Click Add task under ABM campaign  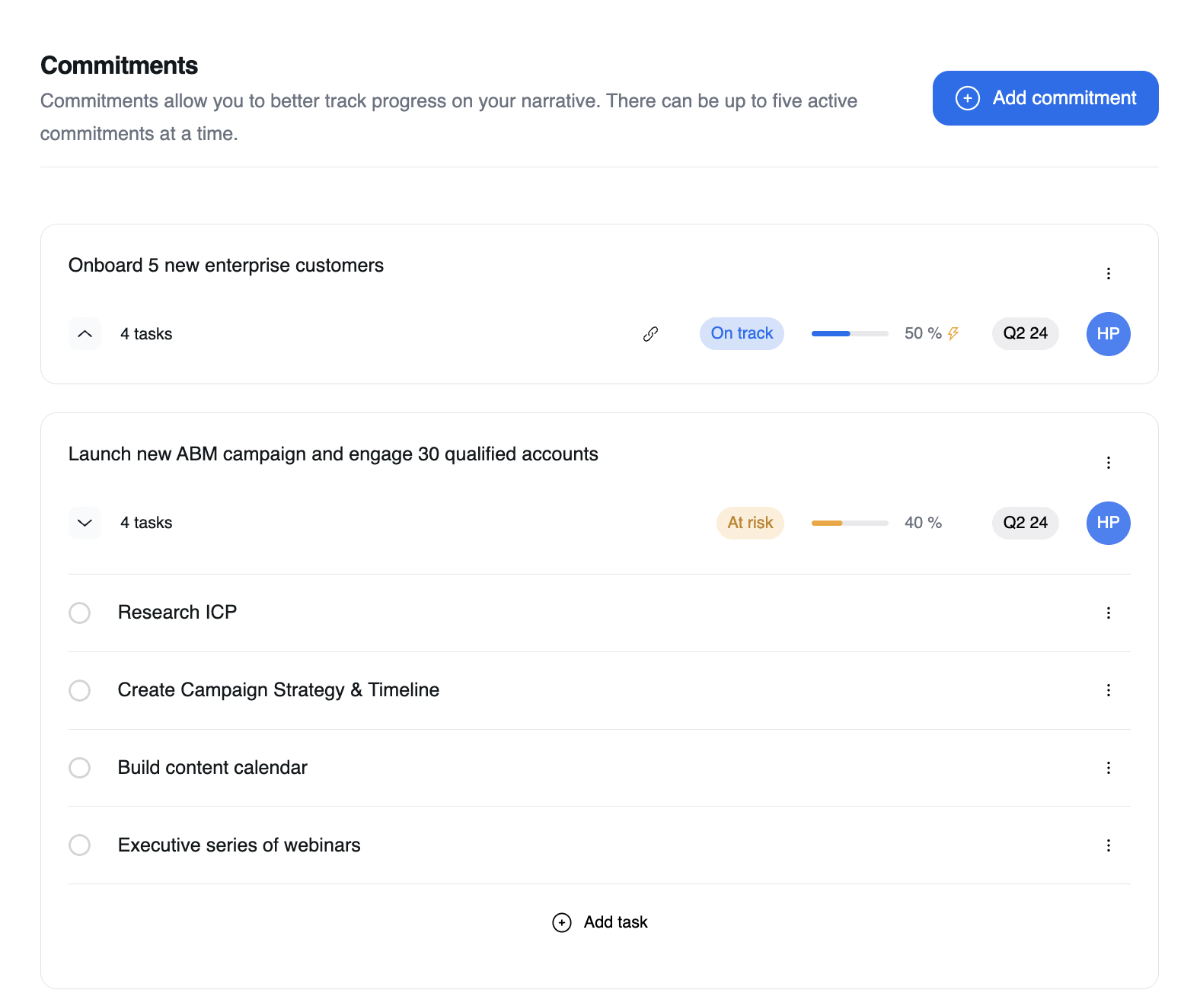[x=600, y=923]
